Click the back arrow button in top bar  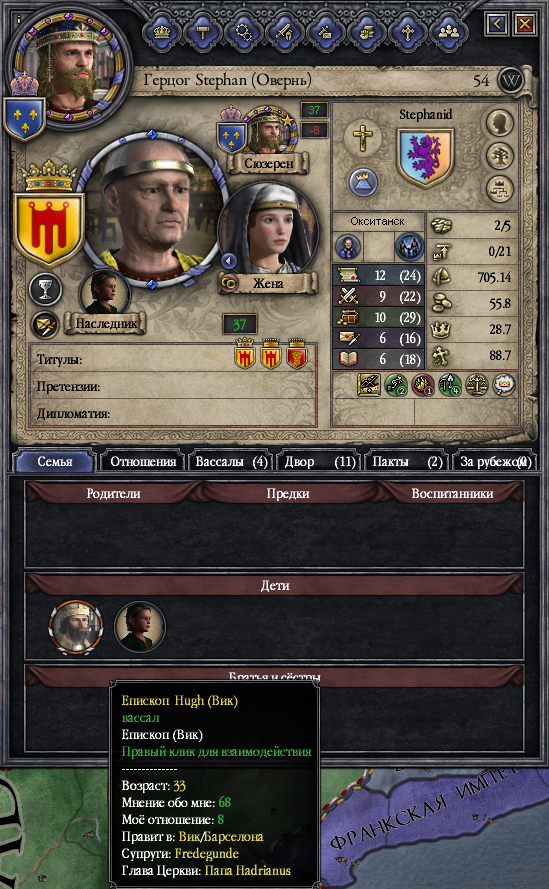click(497, 24)
